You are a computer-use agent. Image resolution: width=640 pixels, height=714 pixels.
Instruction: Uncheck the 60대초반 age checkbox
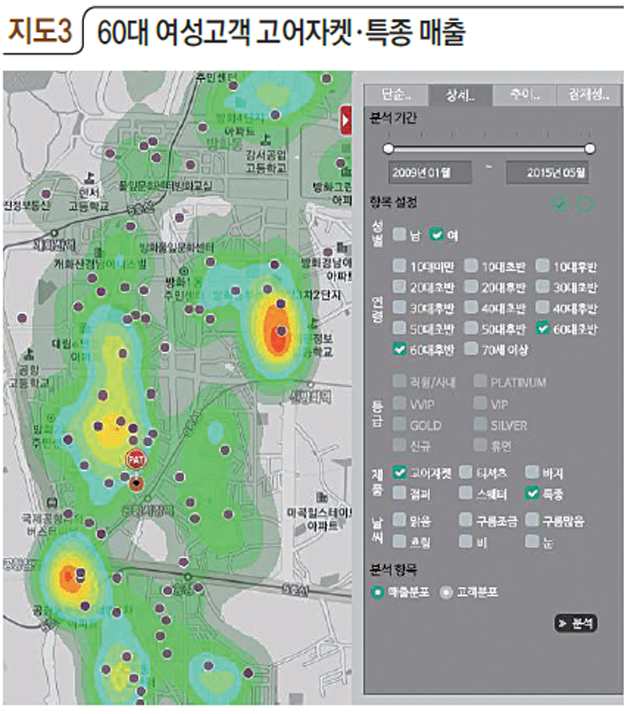pos(542,328)
